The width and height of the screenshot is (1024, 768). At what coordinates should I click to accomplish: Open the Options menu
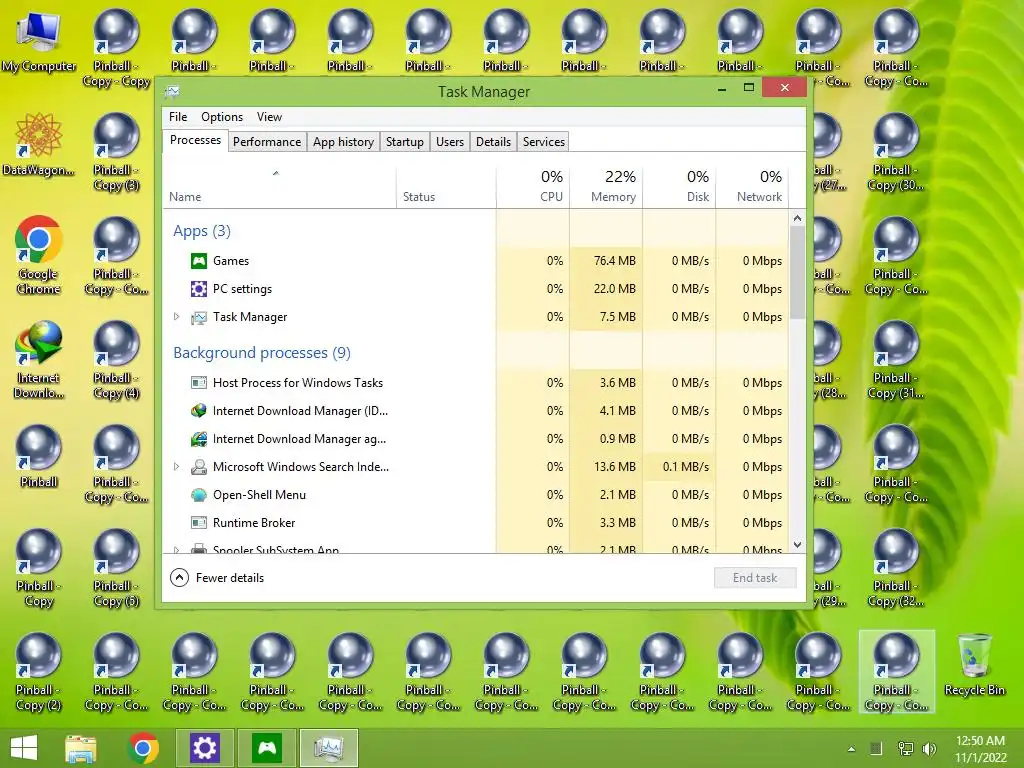tap(221, 117)
